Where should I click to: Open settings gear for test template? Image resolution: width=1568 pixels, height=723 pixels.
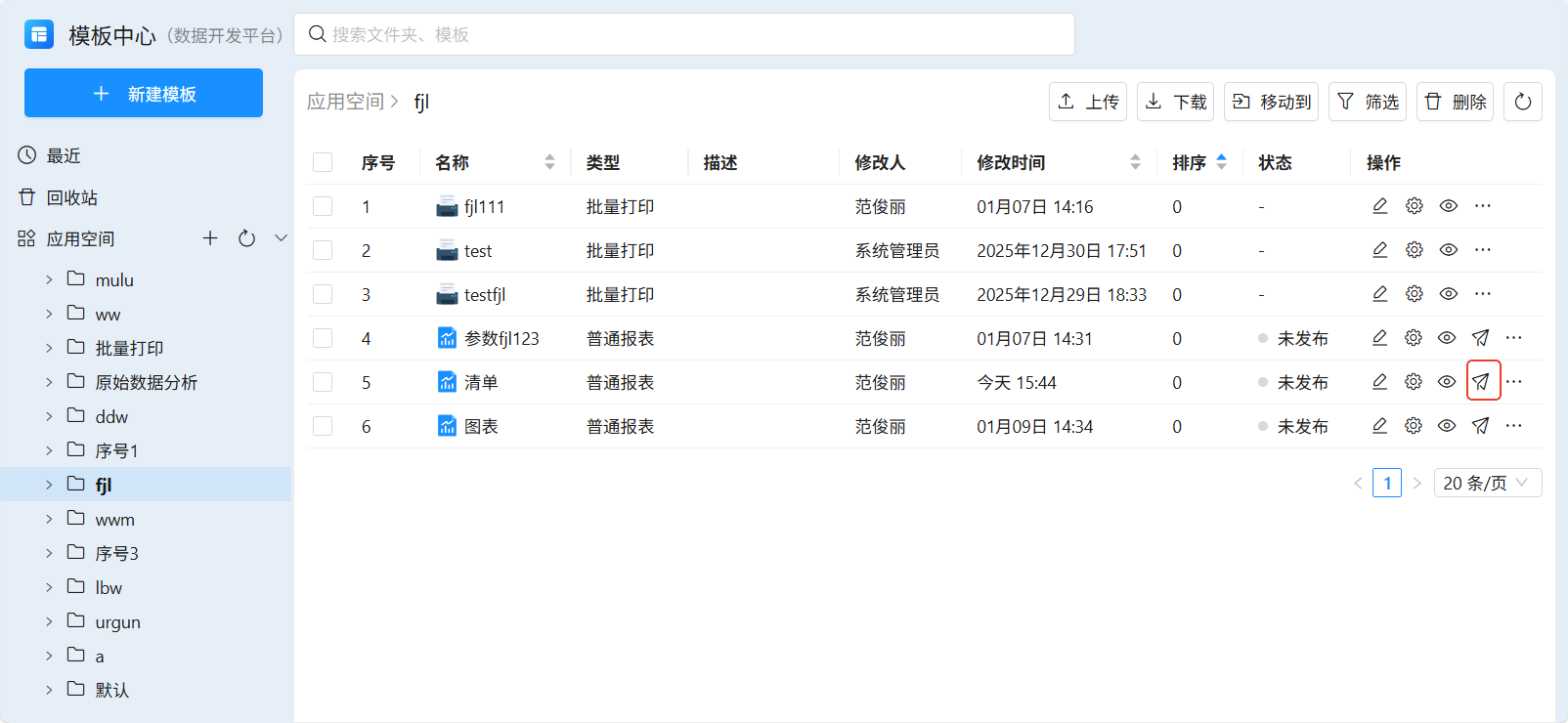1414,250
